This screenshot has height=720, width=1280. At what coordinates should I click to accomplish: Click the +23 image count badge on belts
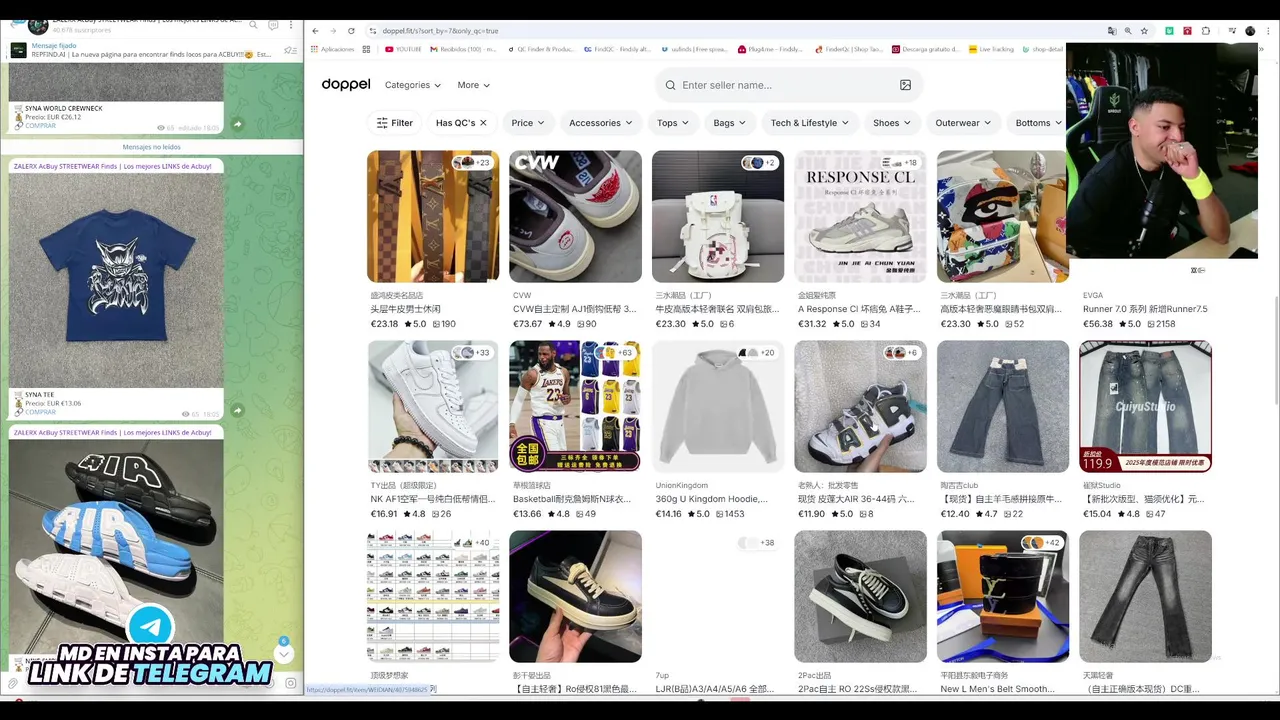pyautogui.click(x=473, y=162)
